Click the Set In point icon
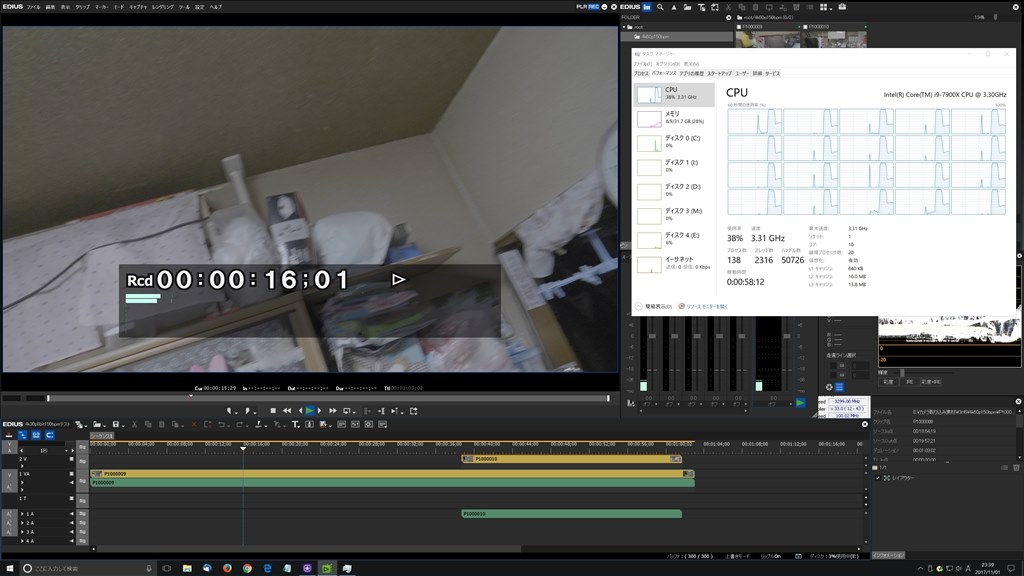 pyautogui.click(x=229, y=411)
